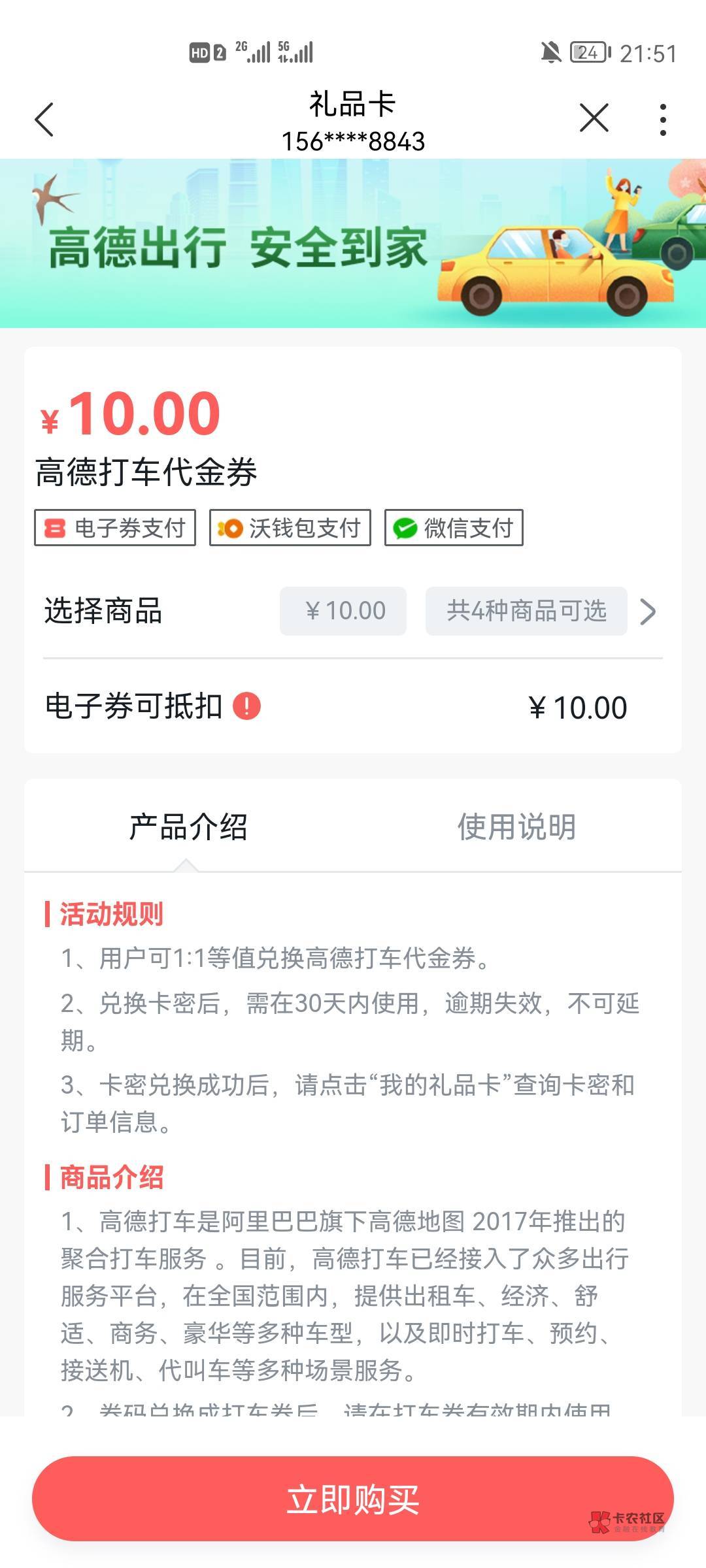
Task: Select the ¥10.00 product chip
Action: point(343,612)
